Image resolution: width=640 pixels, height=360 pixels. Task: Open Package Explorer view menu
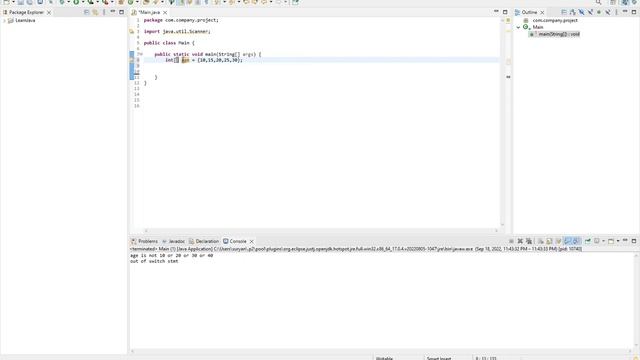click(104, 12)
